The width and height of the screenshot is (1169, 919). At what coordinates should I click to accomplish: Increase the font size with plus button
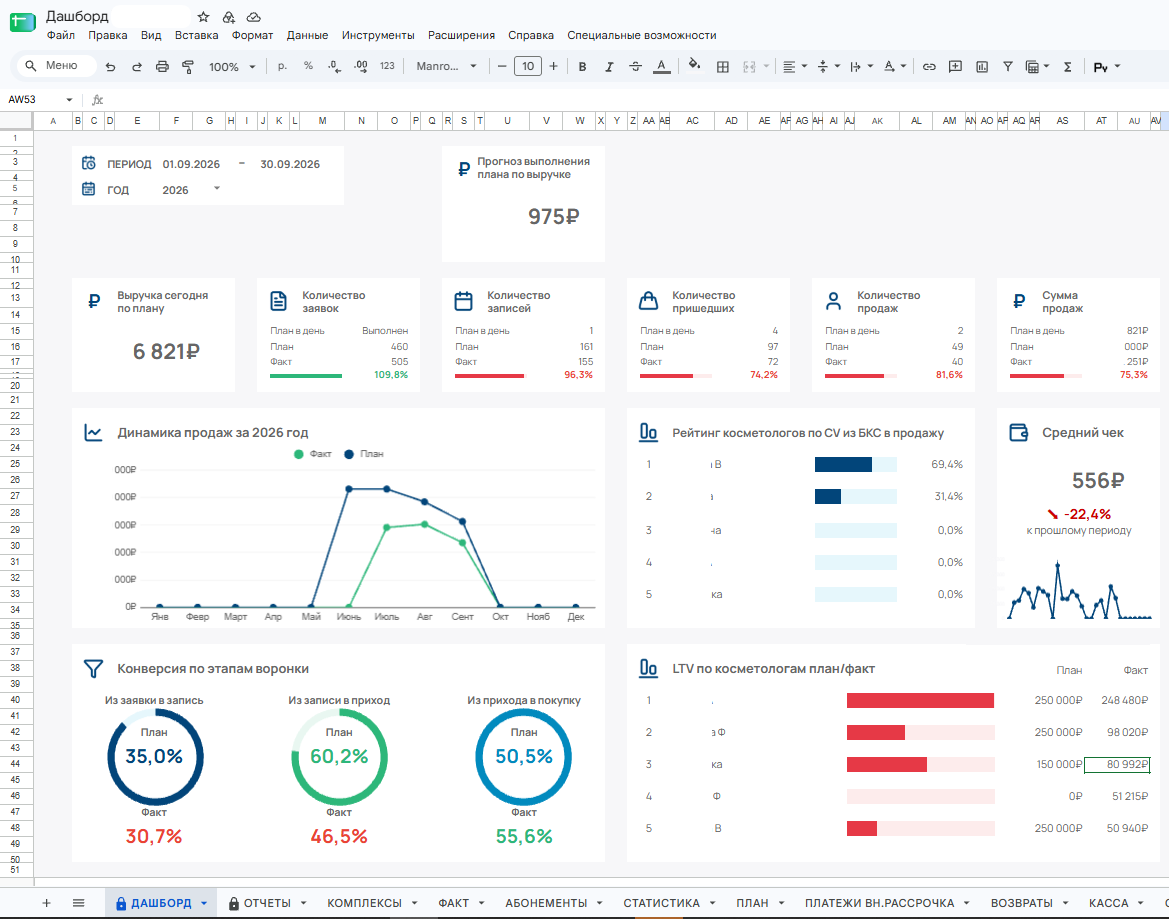[553, 66]
